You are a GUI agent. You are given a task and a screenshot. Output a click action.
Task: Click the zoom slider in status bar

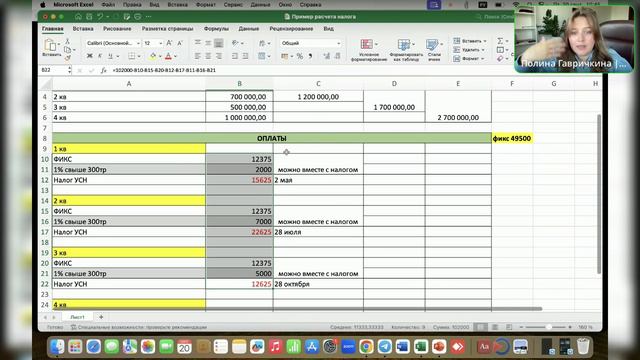(546, 327)
